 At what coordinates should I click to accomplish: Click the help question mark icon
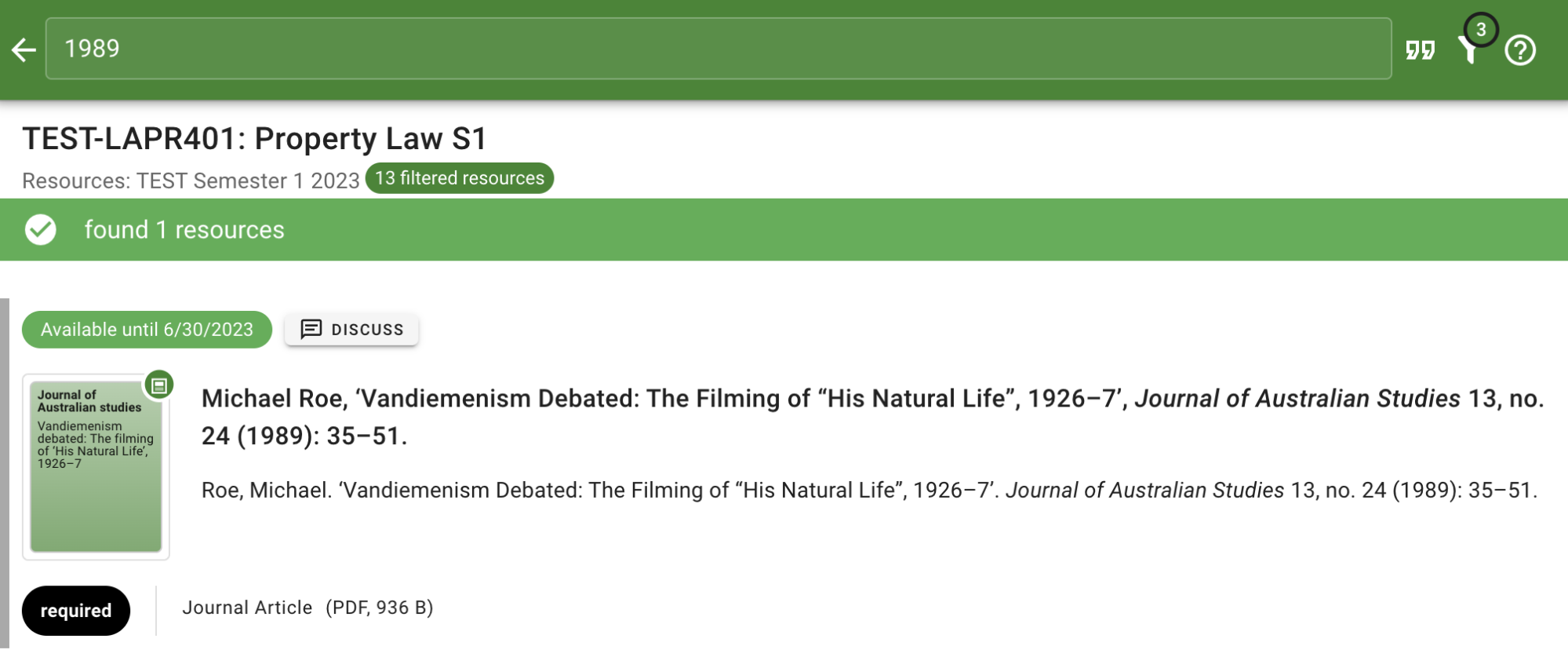point(1519,50)
